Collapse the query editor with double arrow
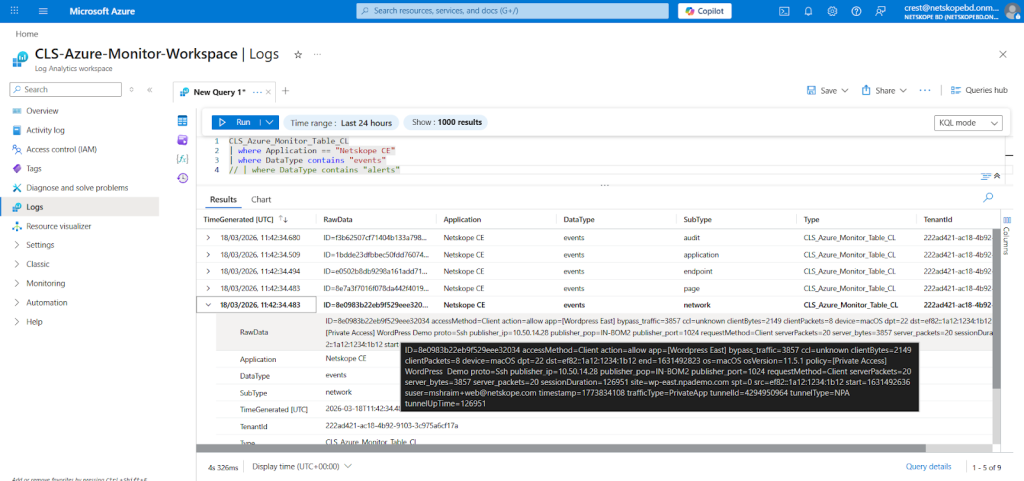1024x481 pixels. [997, 176]
